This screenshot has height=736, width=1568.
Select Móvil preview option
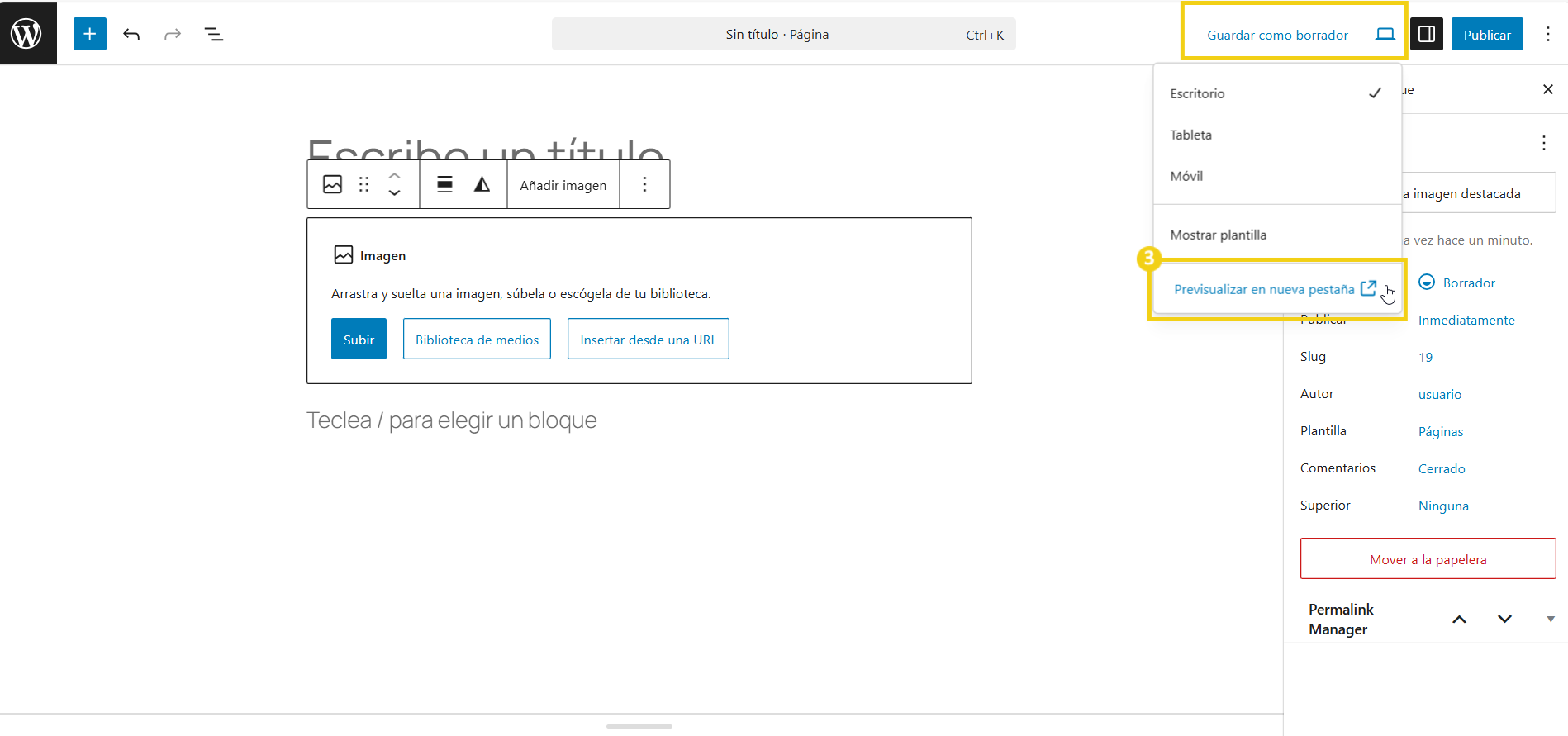coord(1186,176)
